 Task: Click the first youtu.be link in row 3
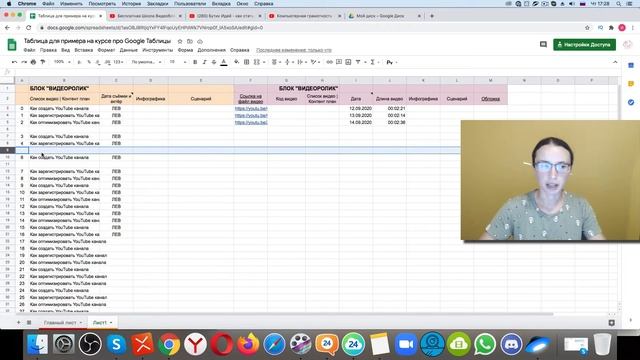[x=251, y=109]
